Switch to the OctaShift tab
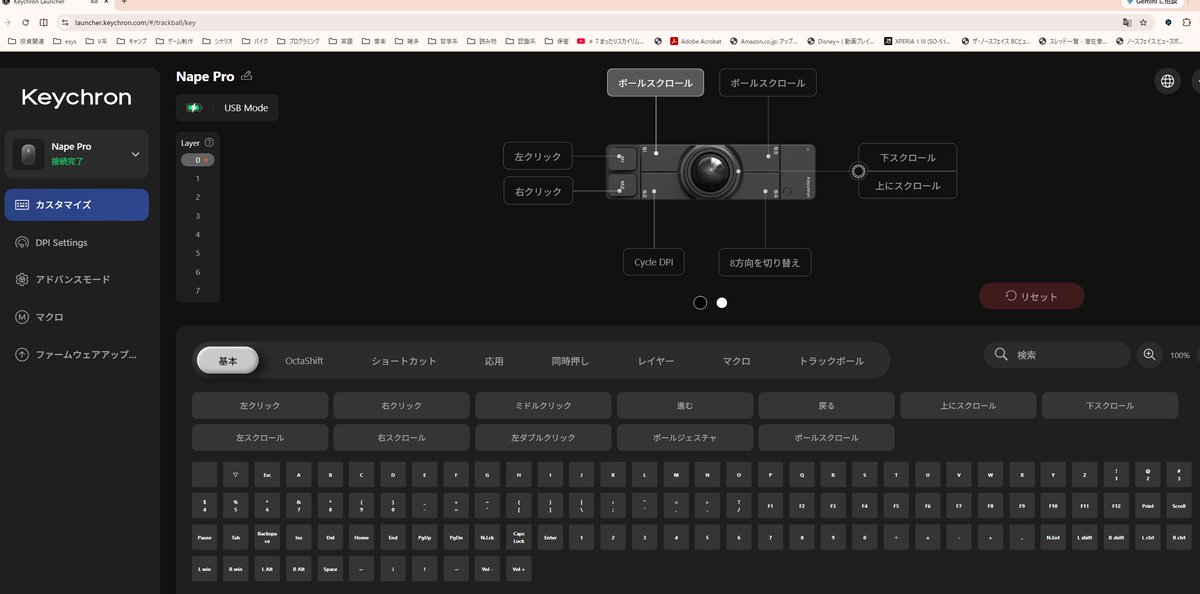The height and width of the screenshot is (594, 1200). point(304,361)
